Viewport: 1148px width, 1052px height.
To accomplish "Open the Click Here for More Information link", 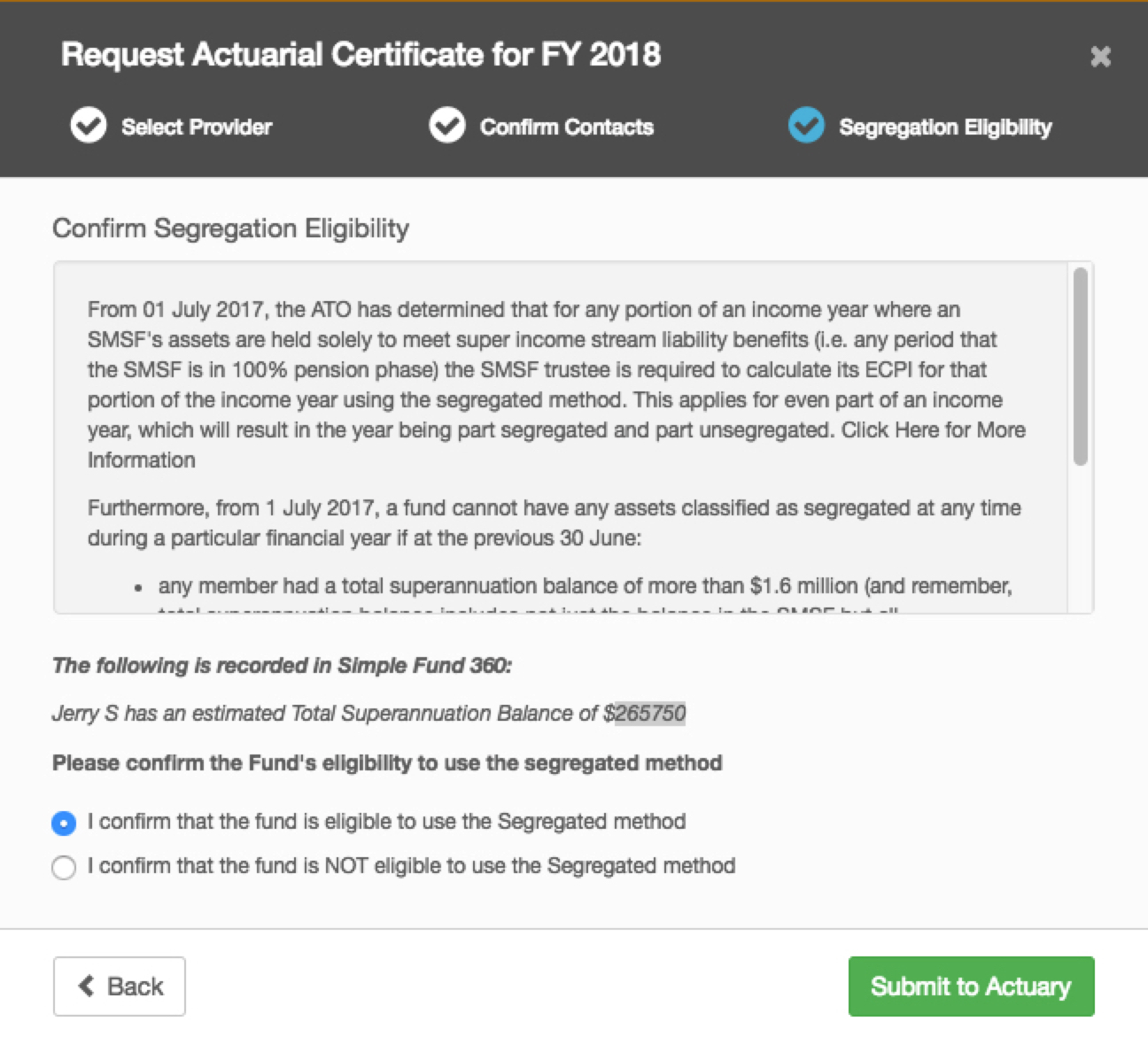I will (933, 430).
